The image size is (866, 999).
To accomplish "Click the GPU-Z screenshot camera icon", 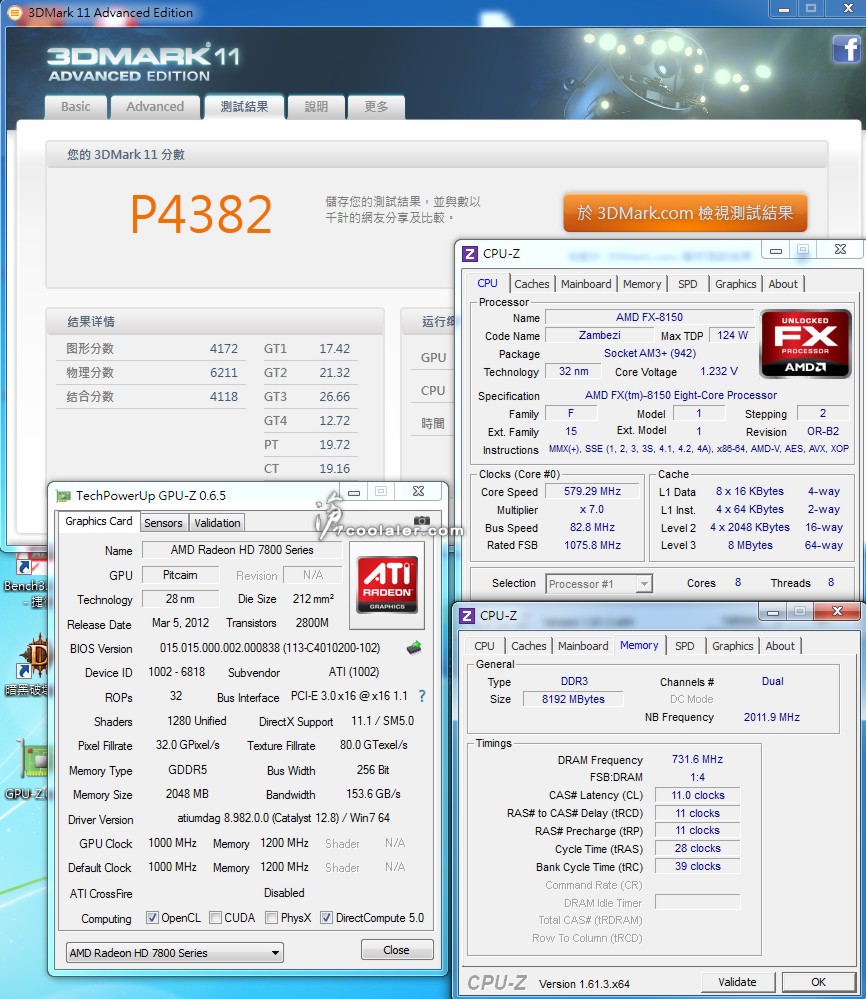I will [421, 521].
